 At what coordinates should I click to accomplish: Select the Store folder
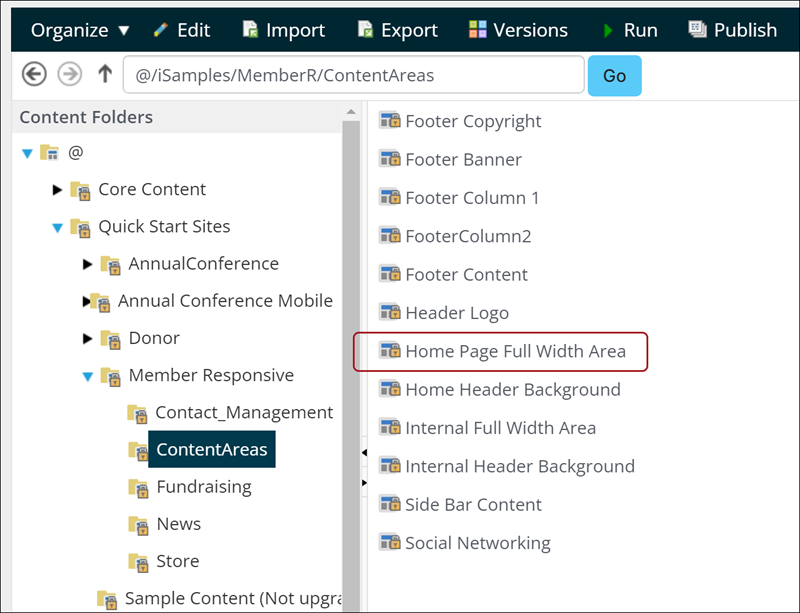178,561
